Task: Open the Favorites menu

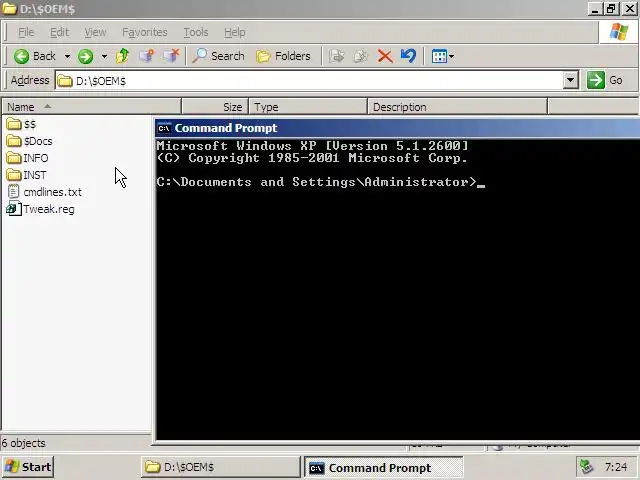Action: coord(145,32)
